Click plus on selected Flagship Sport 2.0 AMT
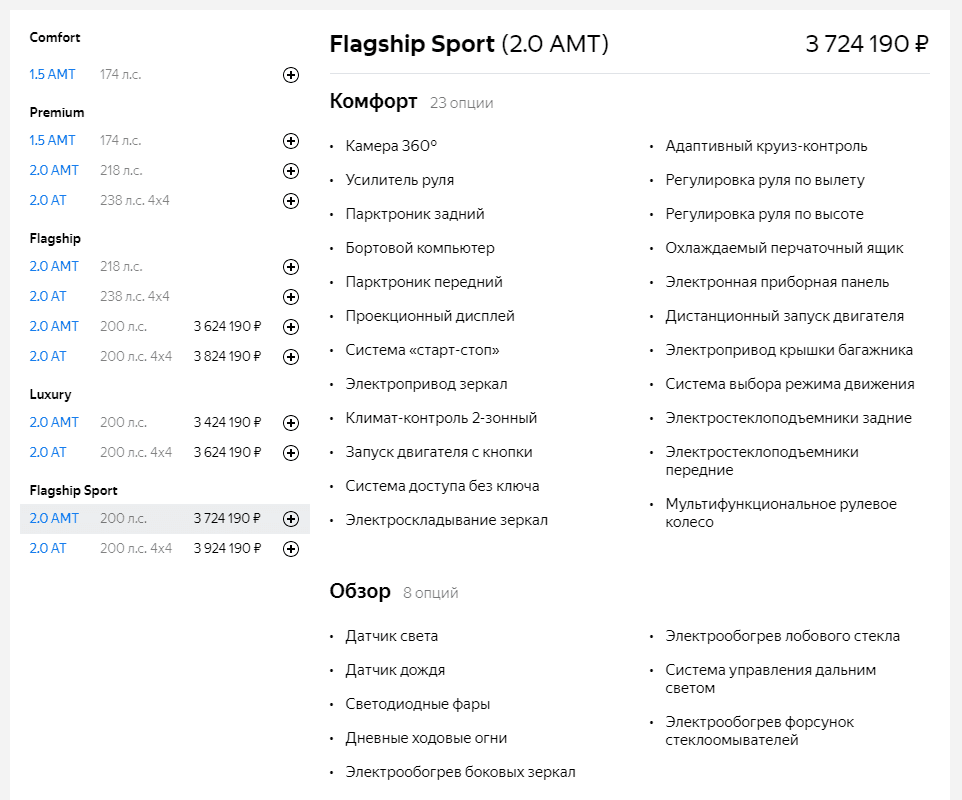The height and width of the screenshot is (800, 962). 291,519
